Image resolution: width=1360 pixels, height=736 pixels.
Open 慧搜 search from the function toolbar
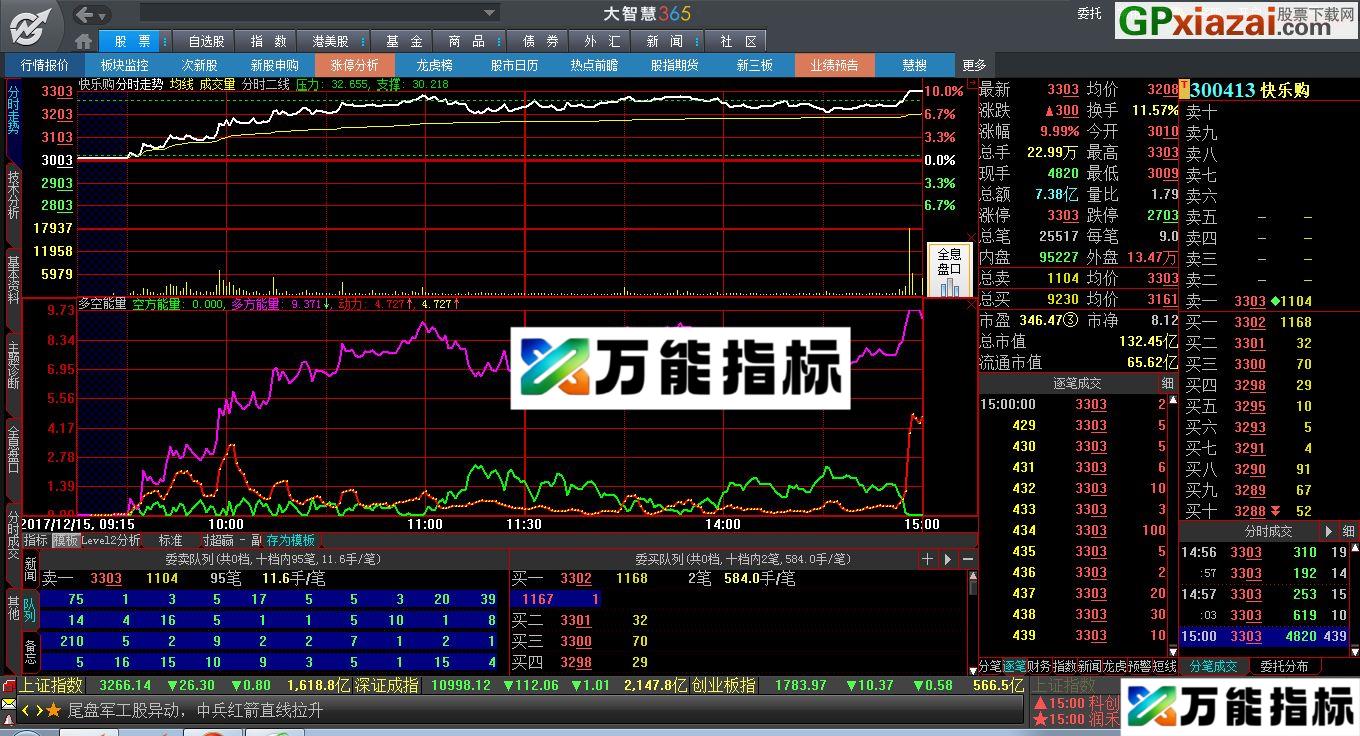(913, 64)
